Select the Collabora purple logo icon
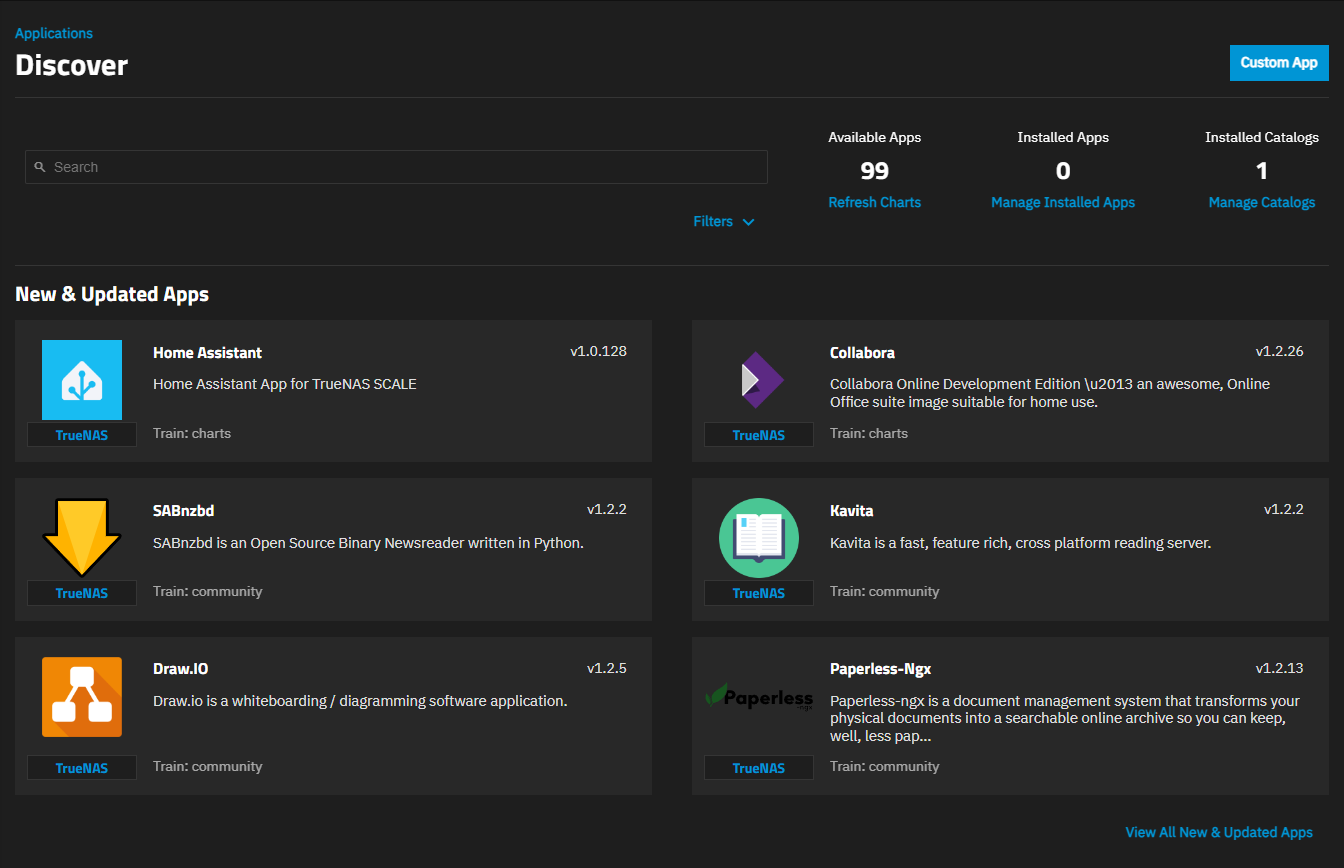The image size is (1344, 868). tap(759, 380)
